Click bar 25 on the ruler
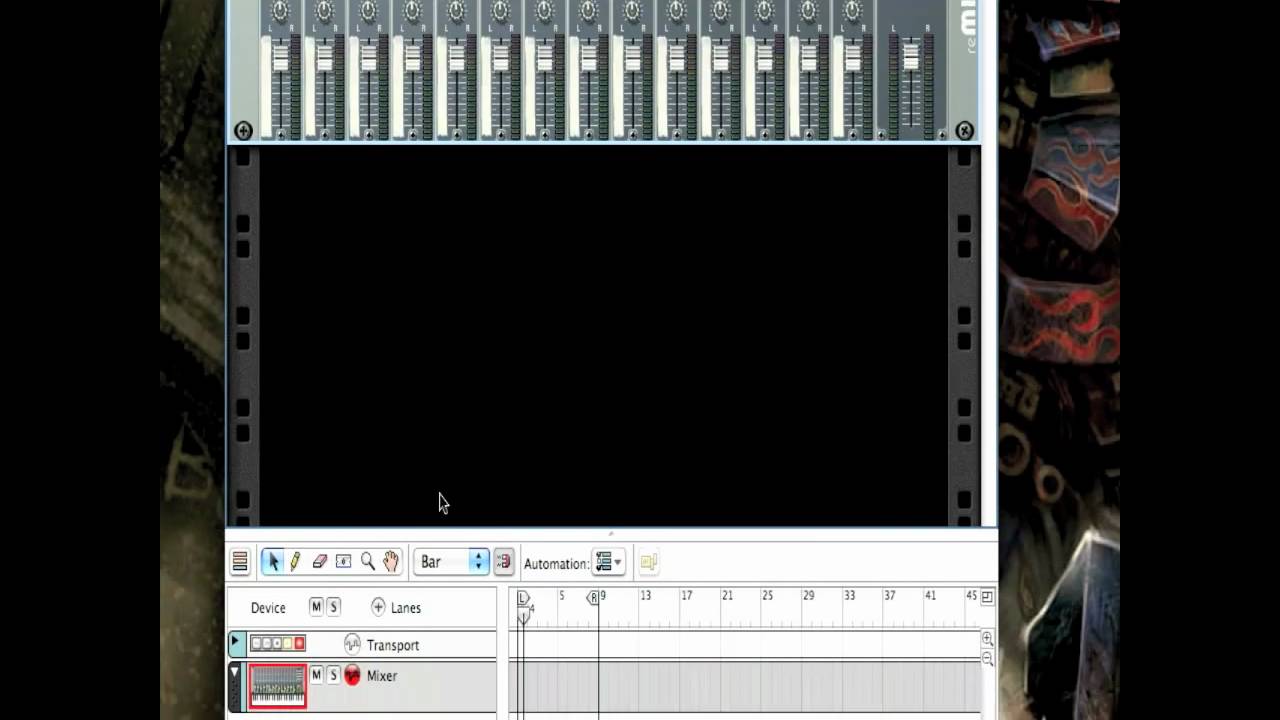Image resolution: width=1280 pixels, height=720 pixels. tap(768, 596)
